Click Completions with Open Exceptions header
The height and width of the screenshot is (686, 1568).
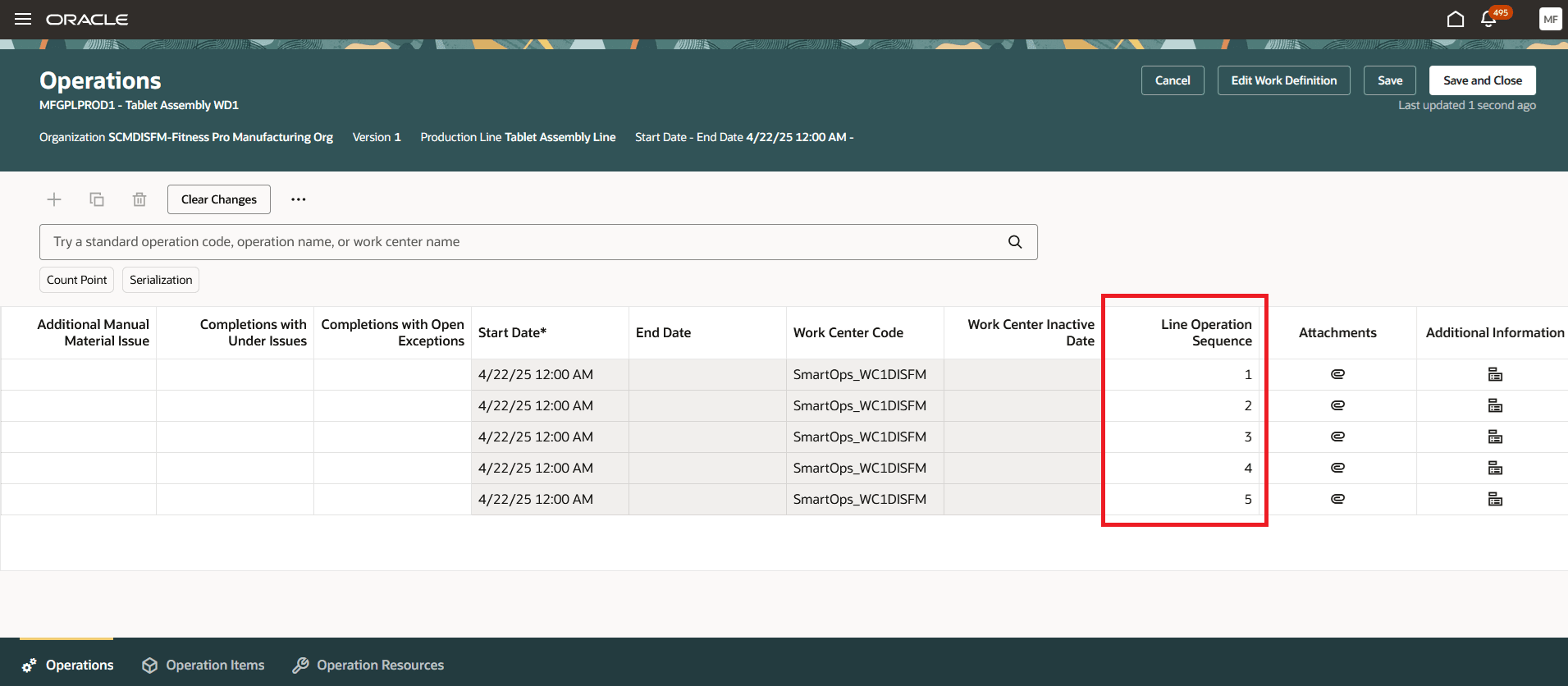392,332
